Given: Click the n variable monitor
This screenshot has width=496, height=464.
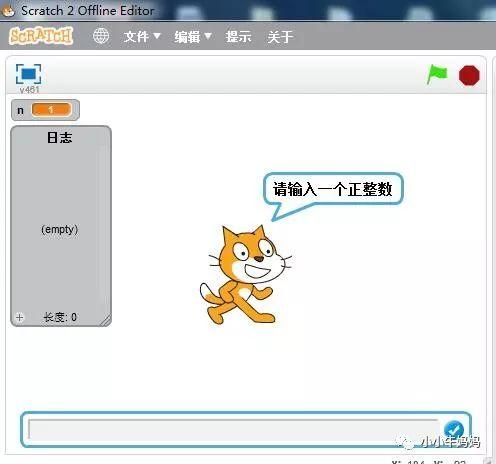Looking at the screenshot, I should click(45, 110).
